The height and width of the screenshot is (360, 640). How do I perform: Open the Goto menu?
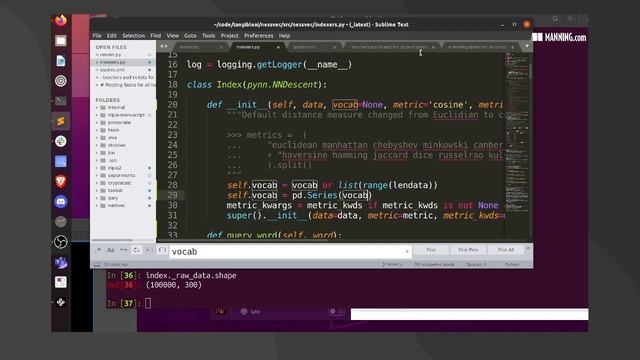[x=190, y=36]
